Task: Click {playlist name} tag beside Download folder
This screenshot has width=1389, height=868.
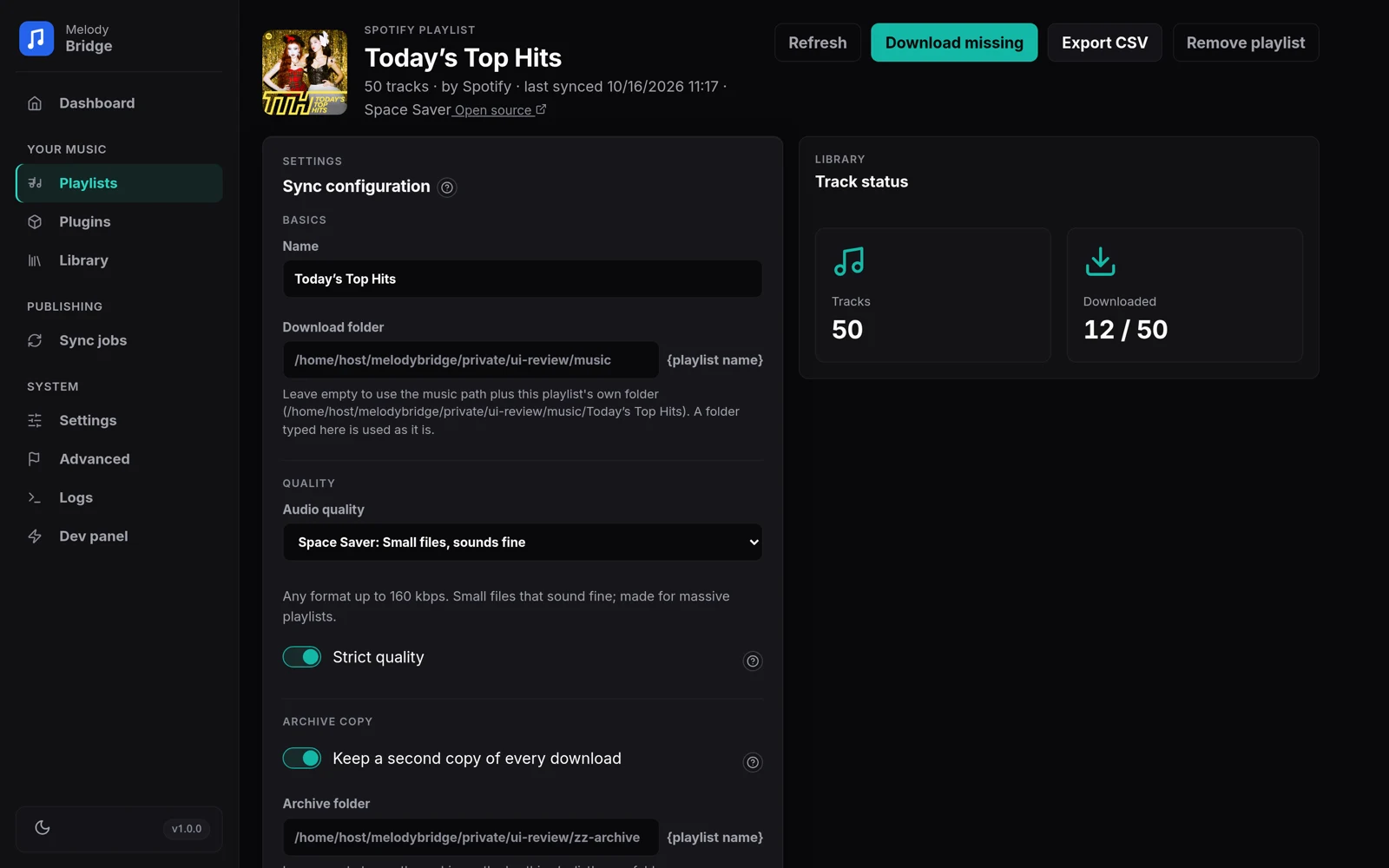Action: (x=714, y=359)
